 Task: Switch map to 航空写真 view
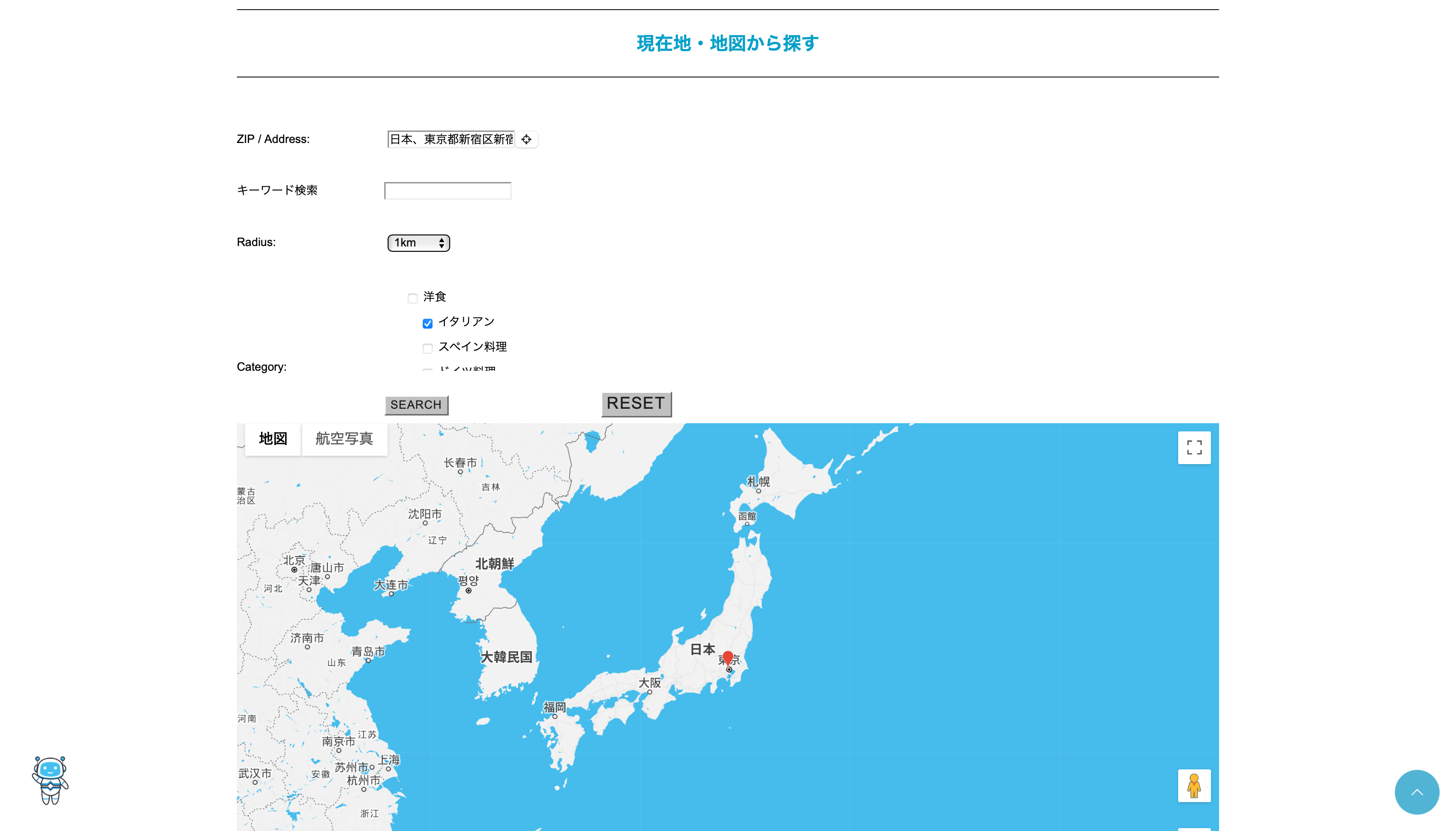344,438
